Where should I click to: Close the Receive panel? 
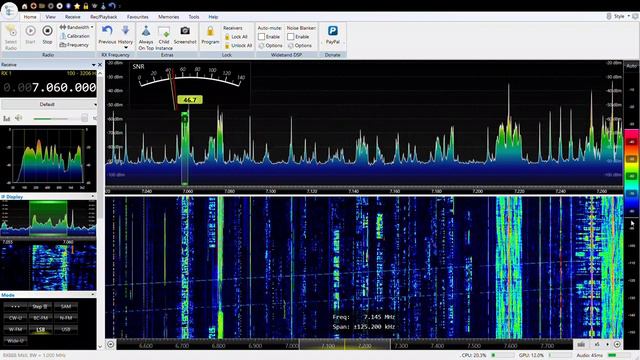tap(100, 64)
